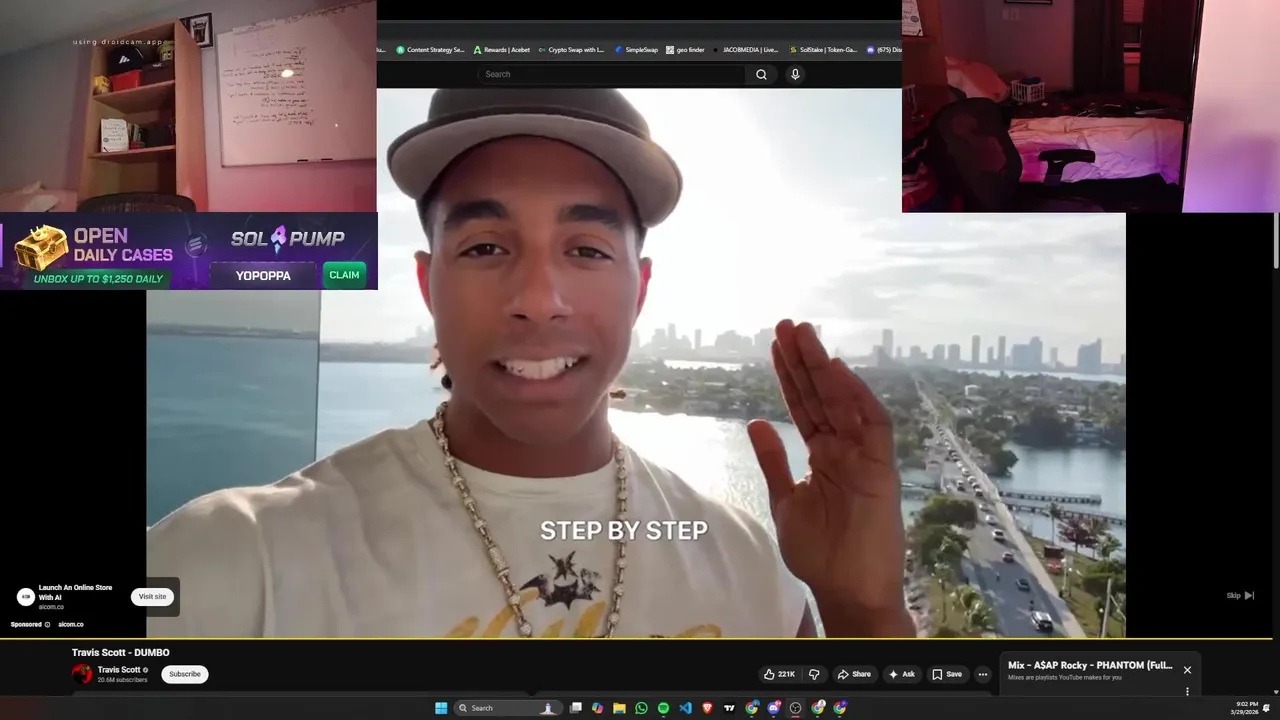Image resolution: width=1280 pixels, height=720 pixels.
Task: Open the geo finder bookmark
Action: click(685, 50)
